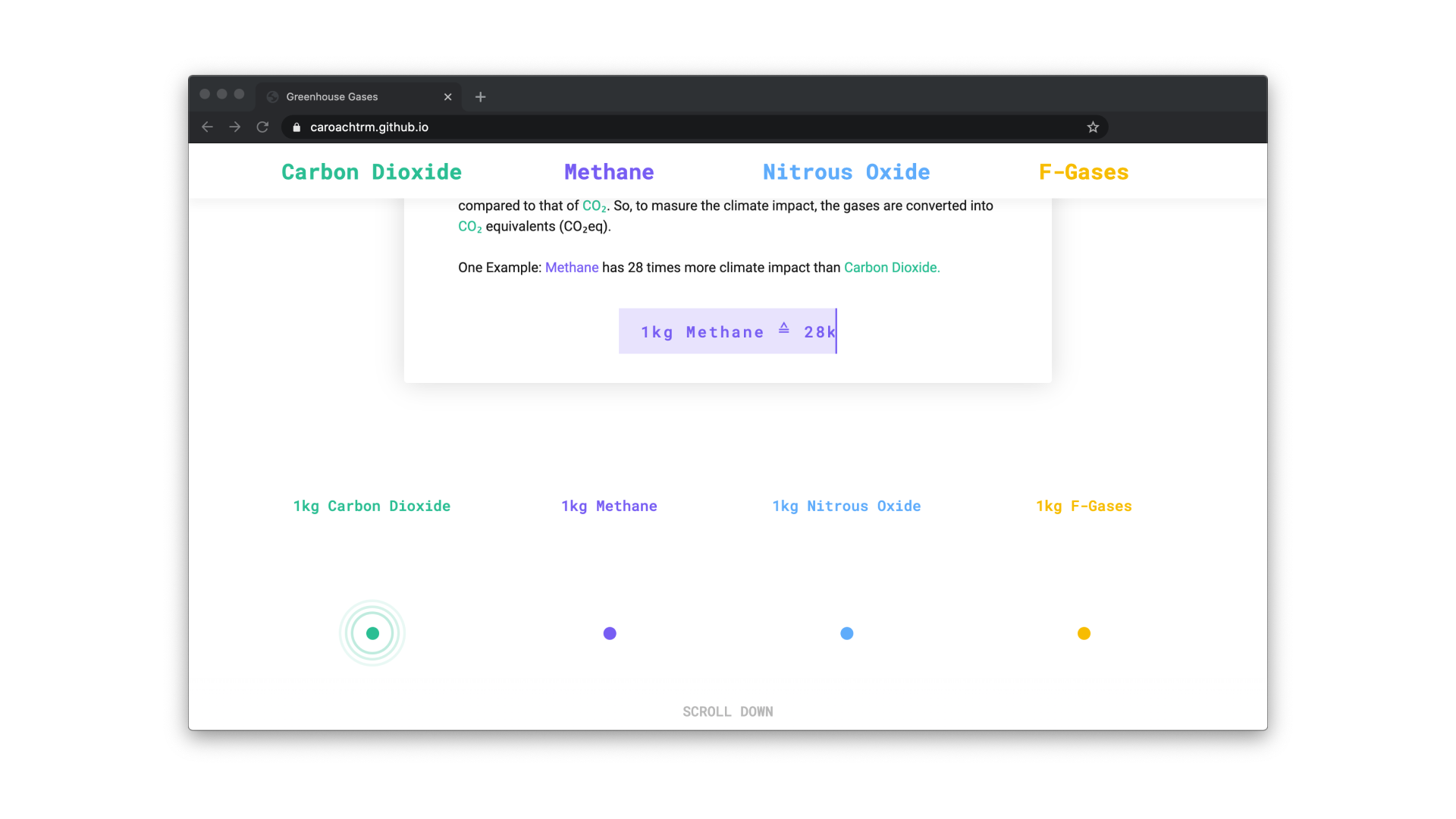
Task: Close the Greenhouse Gases tab
Action: coord(447,97)
